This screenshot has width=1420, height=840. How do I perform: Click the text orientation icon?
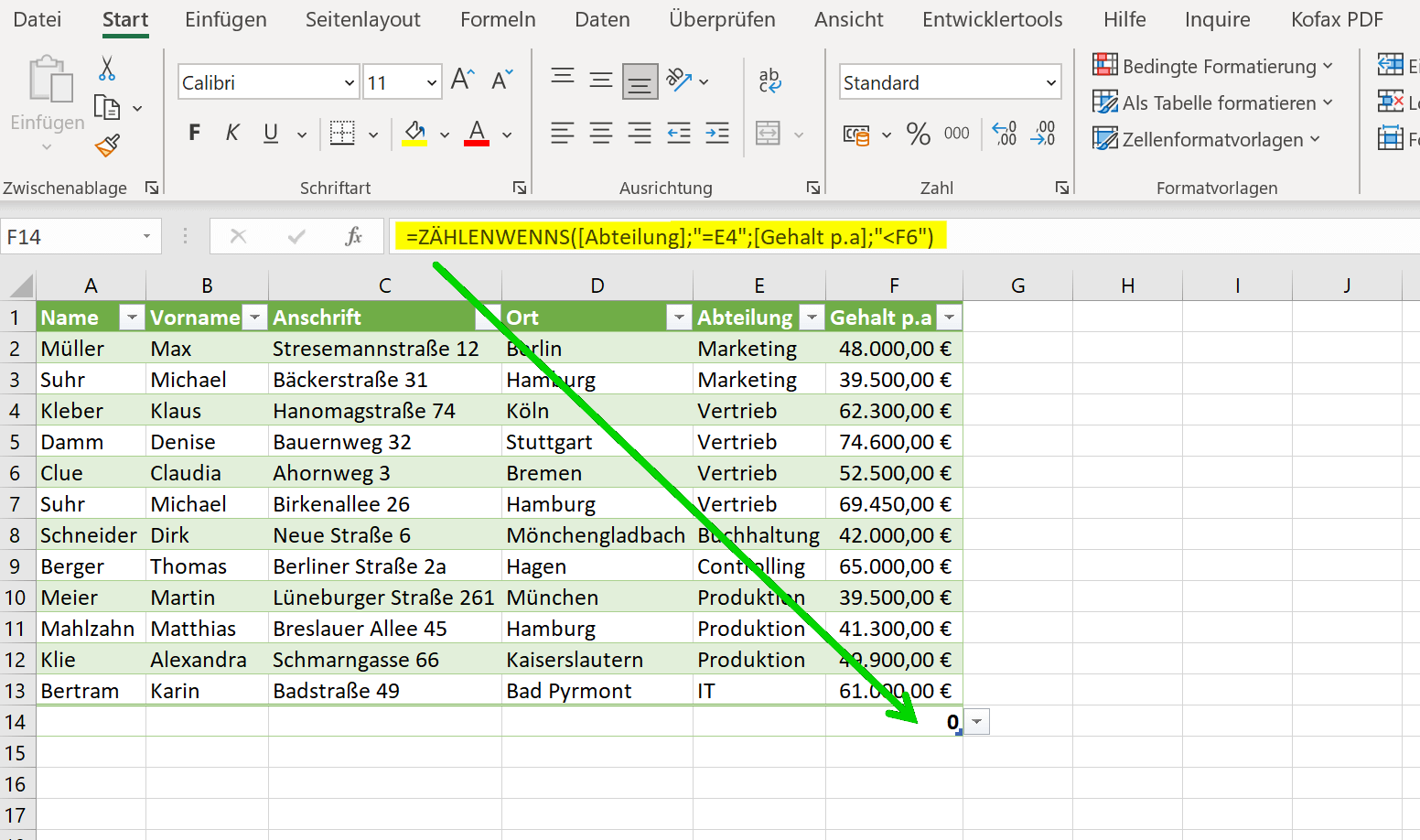tap(679, 81)
